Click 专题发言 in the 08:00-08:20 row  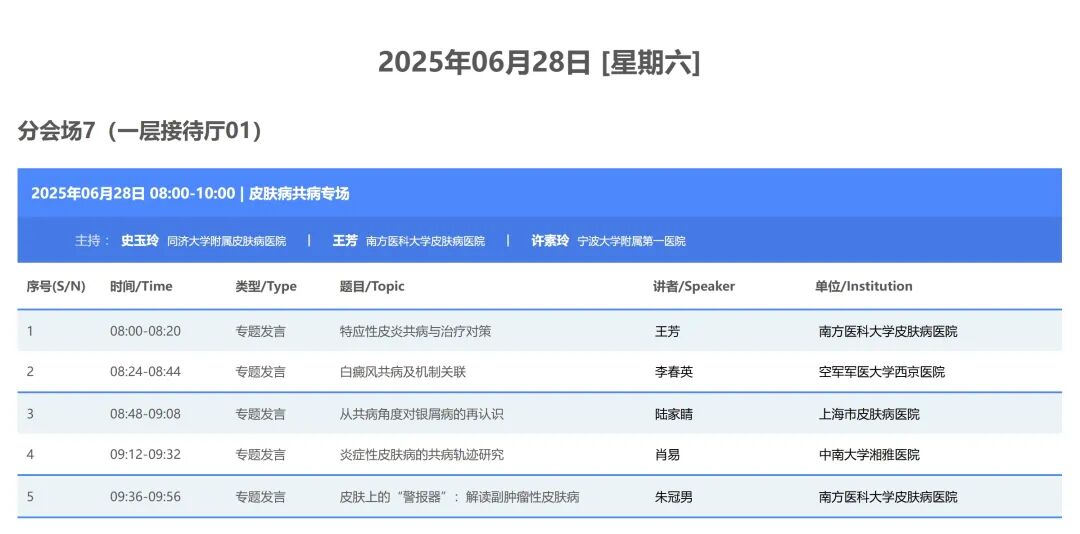tap(260, 331)
